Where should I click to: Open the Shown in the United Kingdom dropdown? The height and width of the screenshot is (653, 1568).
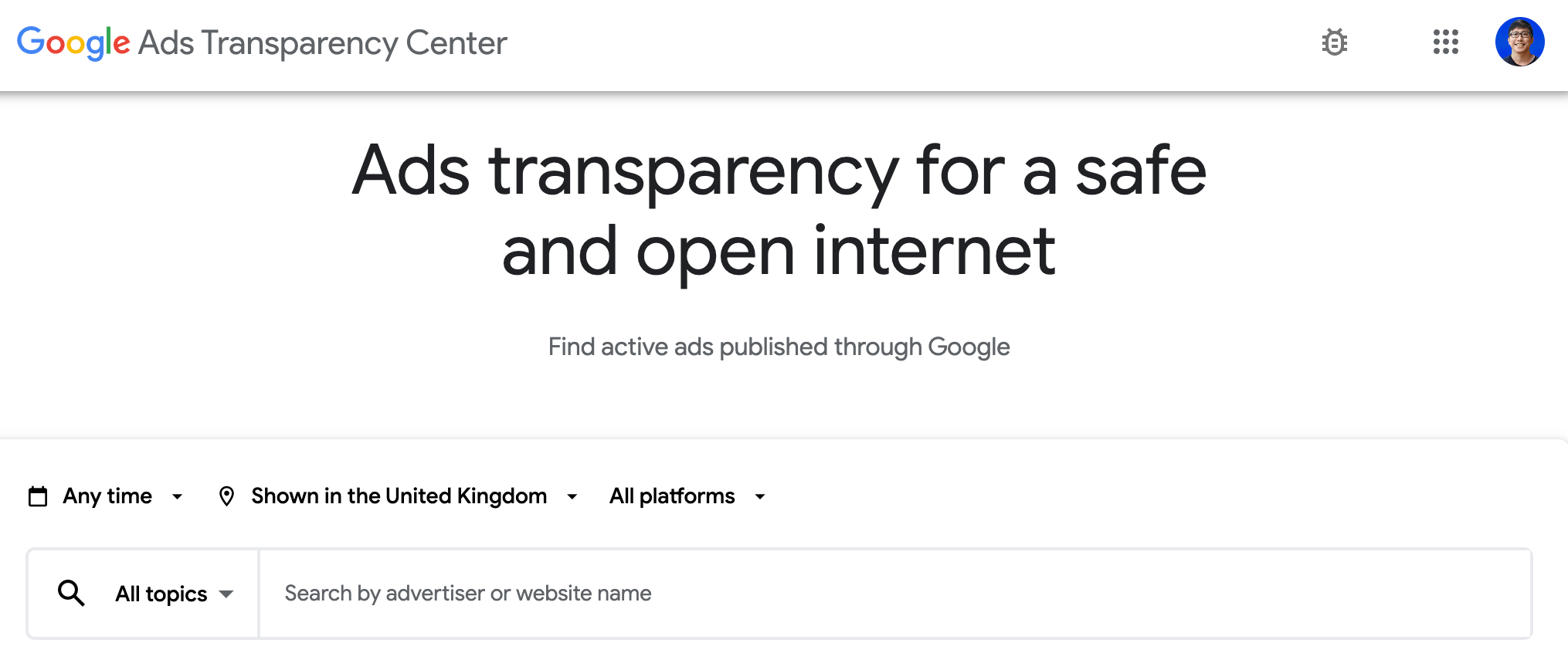[x=399, y=496]
